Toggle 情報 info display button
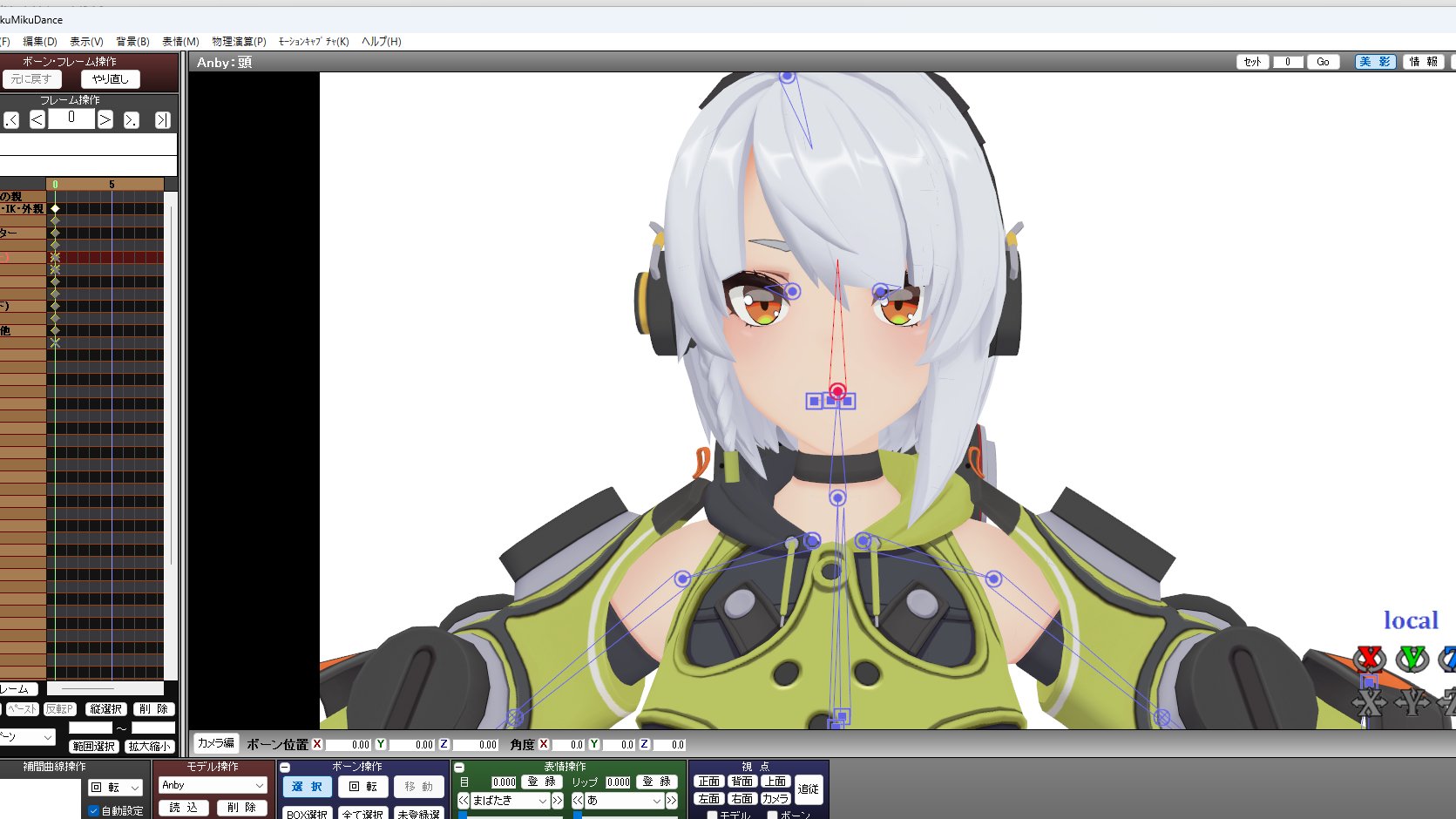 point(1424,62)
